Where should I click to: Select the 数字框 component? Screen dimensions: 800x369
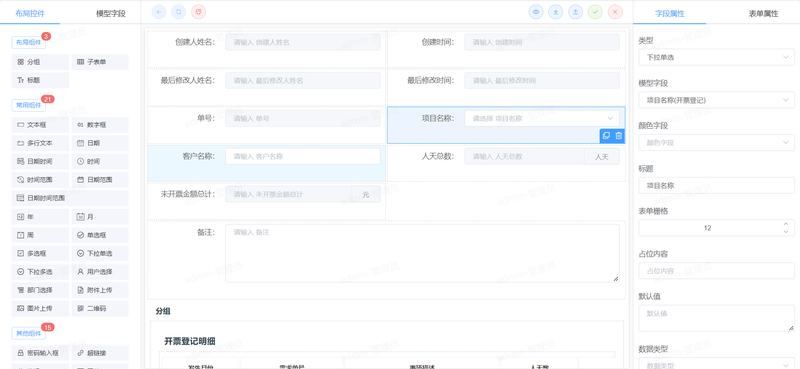[100, 125]
